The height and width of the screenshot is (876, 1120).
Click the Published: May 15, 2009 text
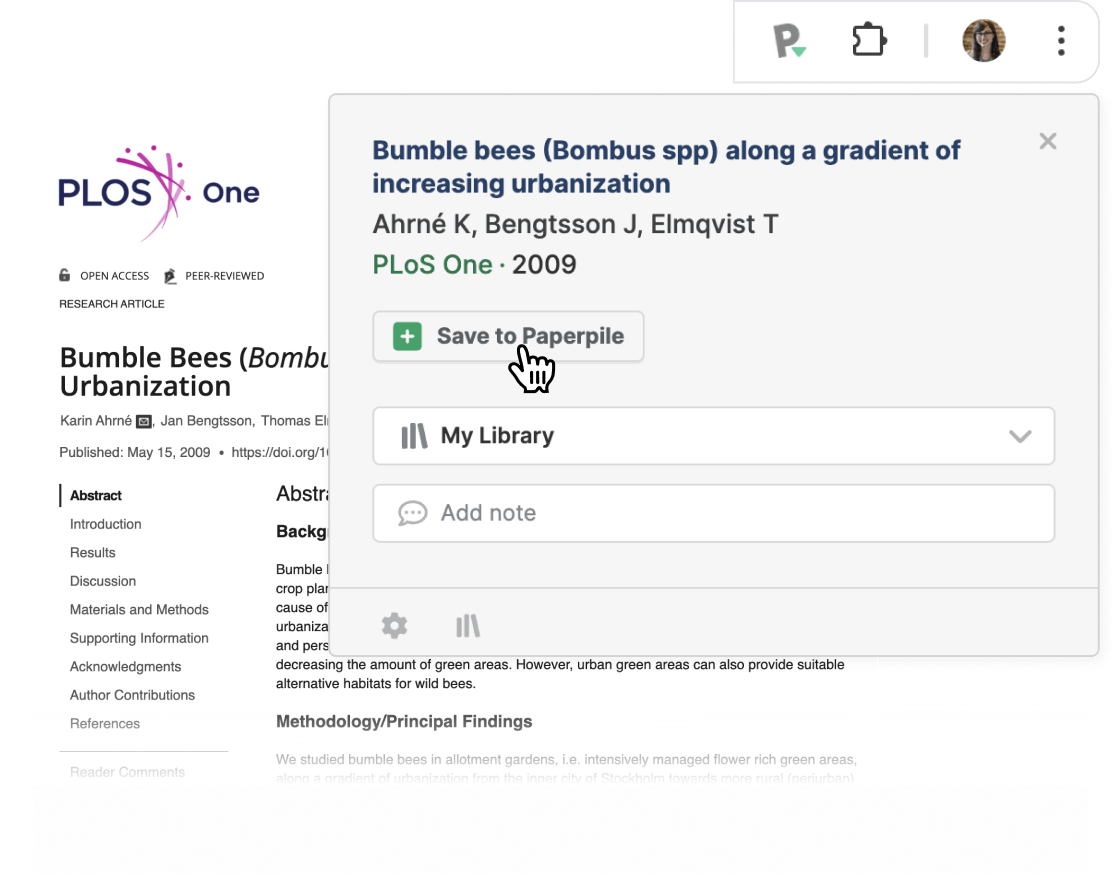pos(134,452)
